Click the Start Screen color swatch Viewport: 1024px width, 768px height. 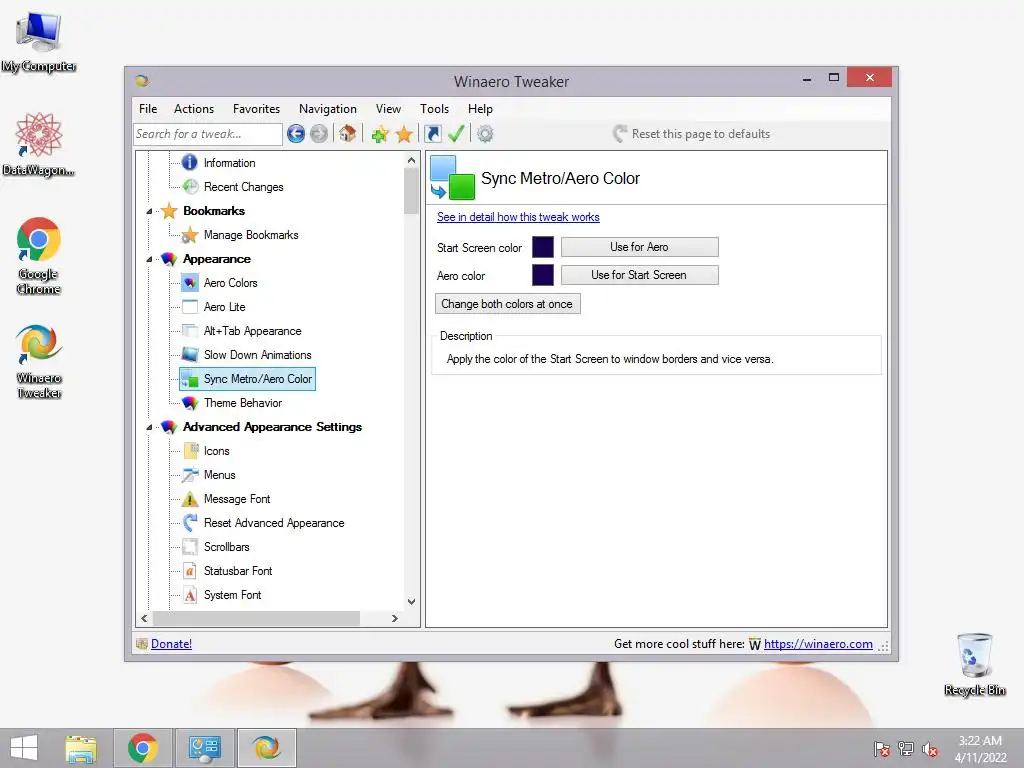[x=543, y=248]
